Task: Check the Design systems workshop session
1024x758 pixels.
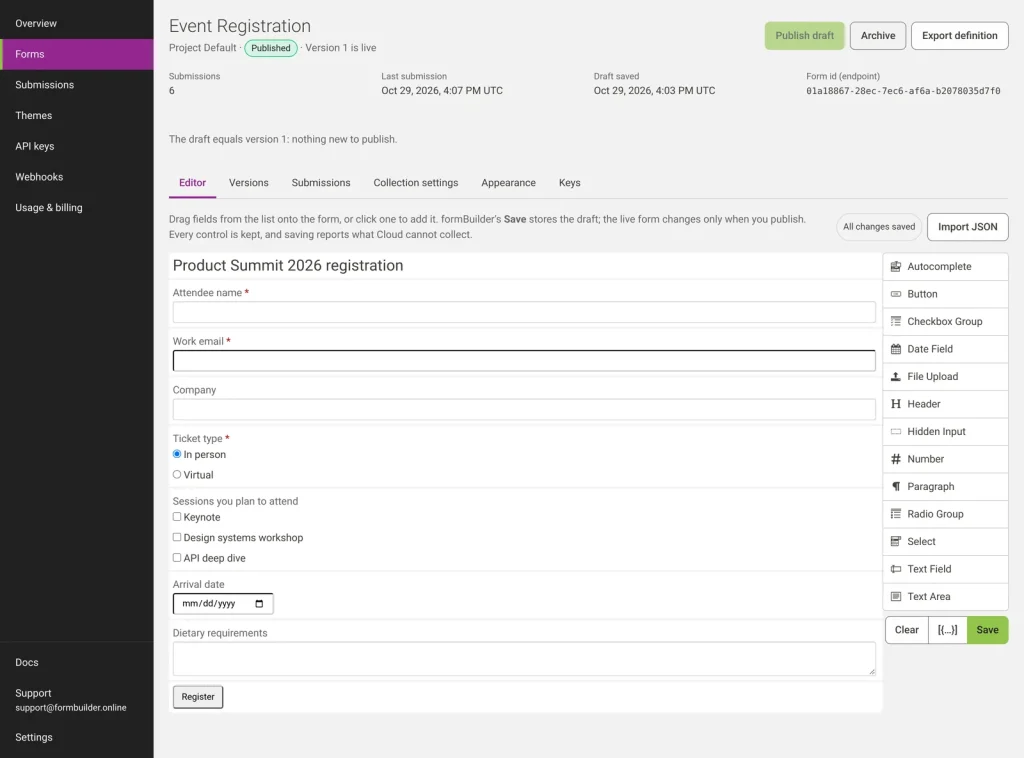Action: [177, 537]
